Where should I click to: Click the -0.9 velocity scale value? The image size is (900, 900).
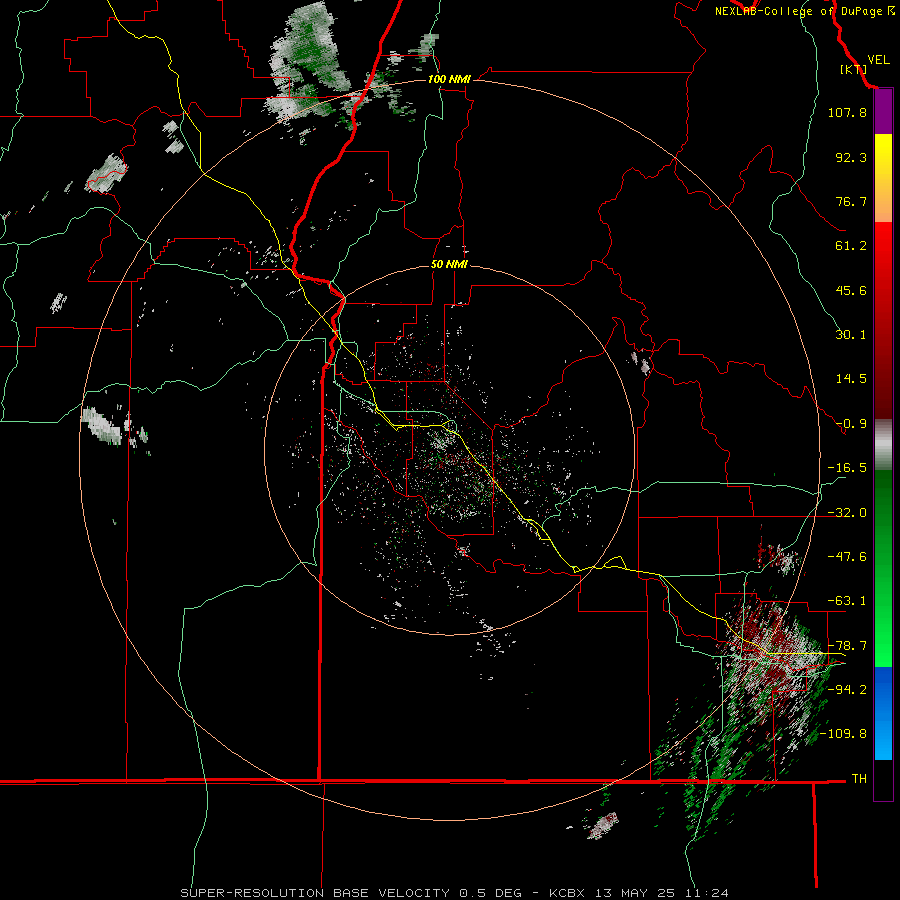[x=851, y=424]
